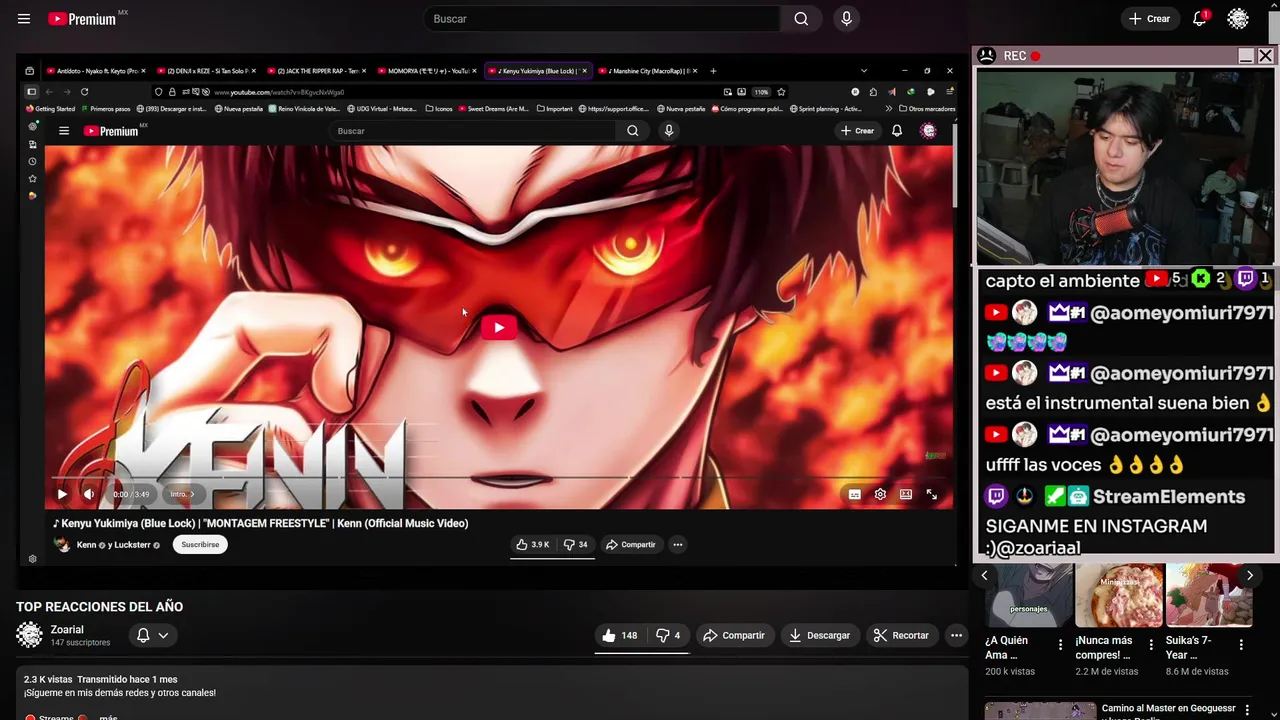
Task: Close the Kenyu Yukimiya browser tab
Action: (584, 71)
